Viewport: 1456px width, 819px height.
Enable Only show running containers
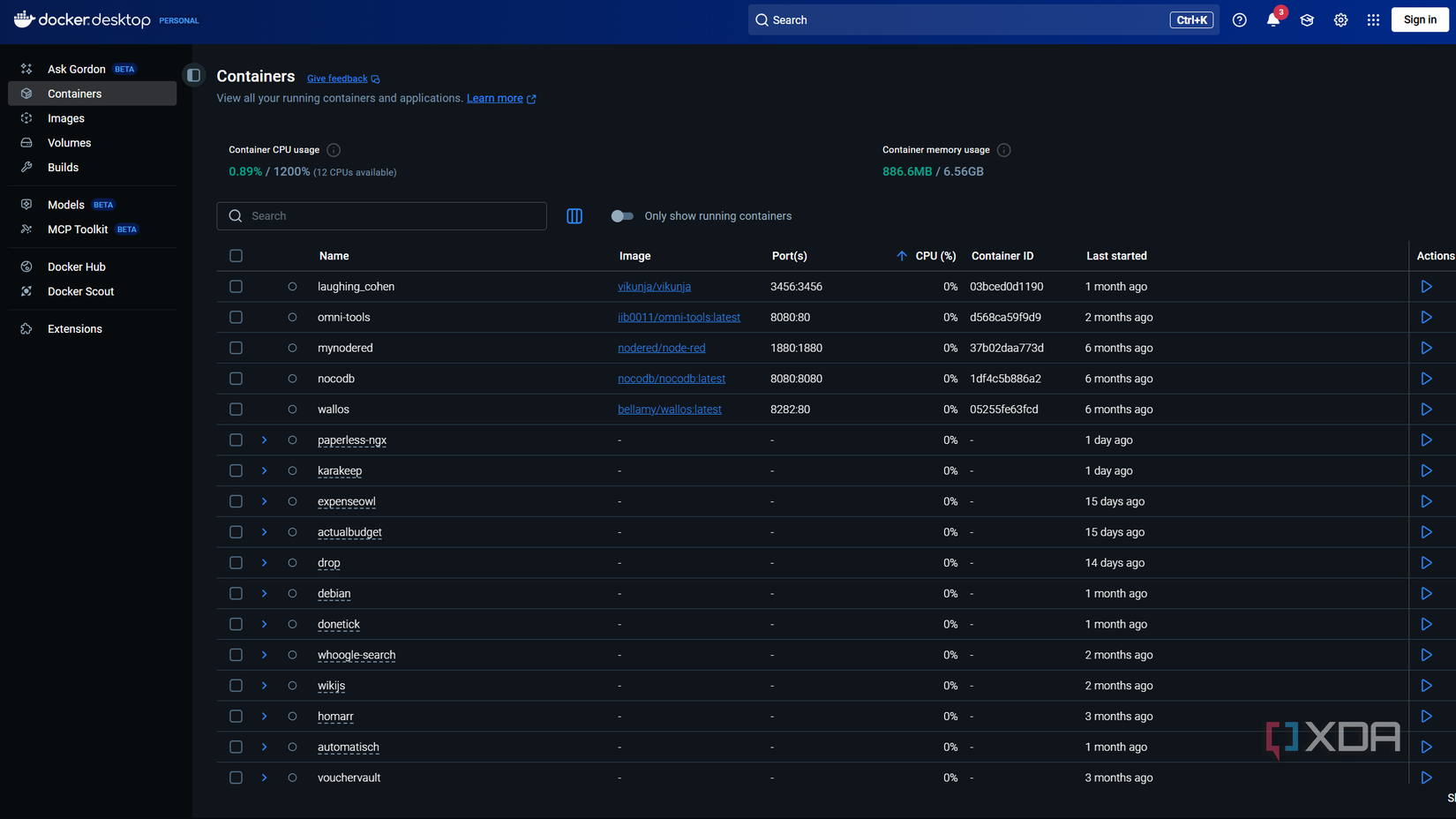tap(622, 215)
